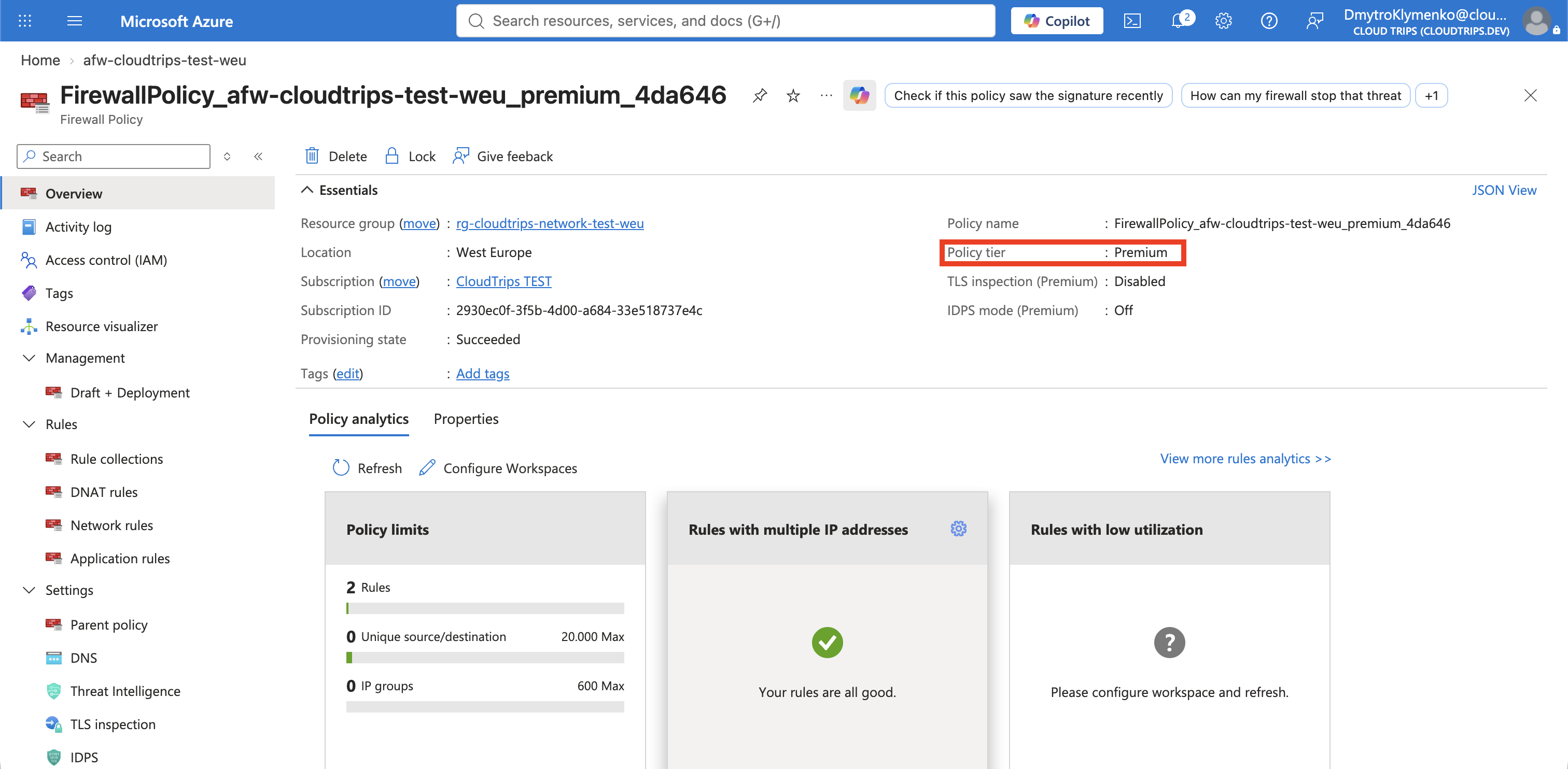Open the feedback icon in header
Screen dimensions: 1568x769
(x=1314, y=21)
